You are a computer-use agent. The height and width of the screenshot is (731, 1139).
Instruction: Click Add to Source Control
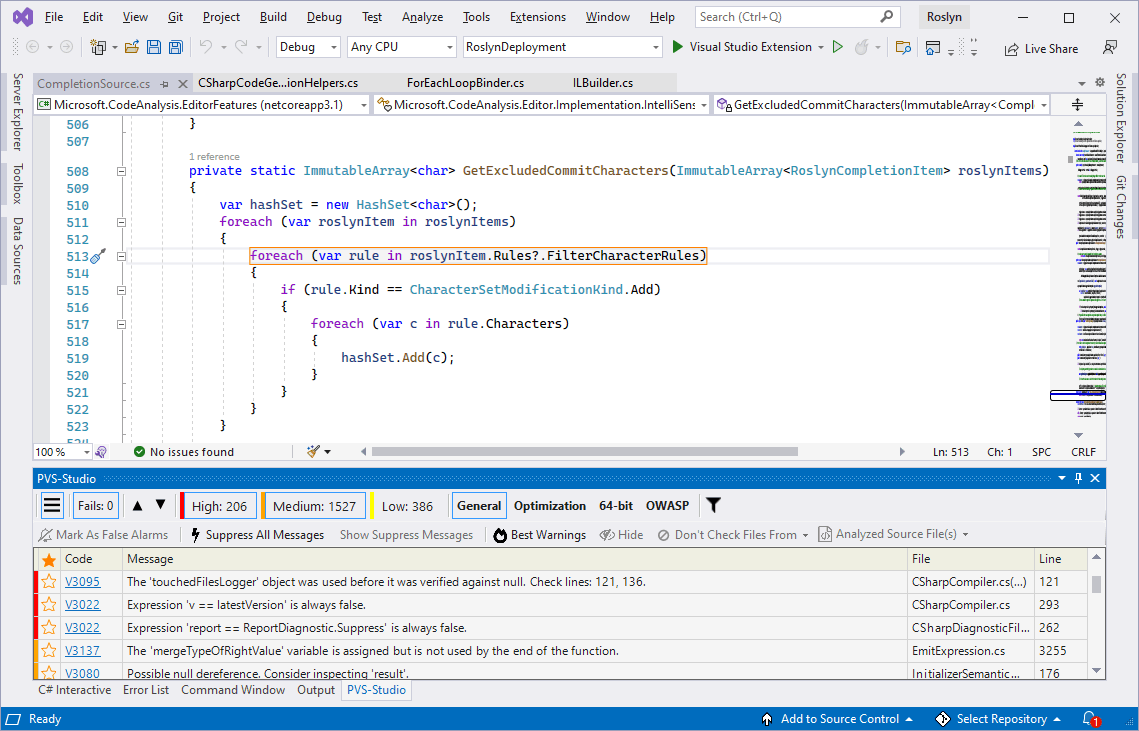(836, 719)
